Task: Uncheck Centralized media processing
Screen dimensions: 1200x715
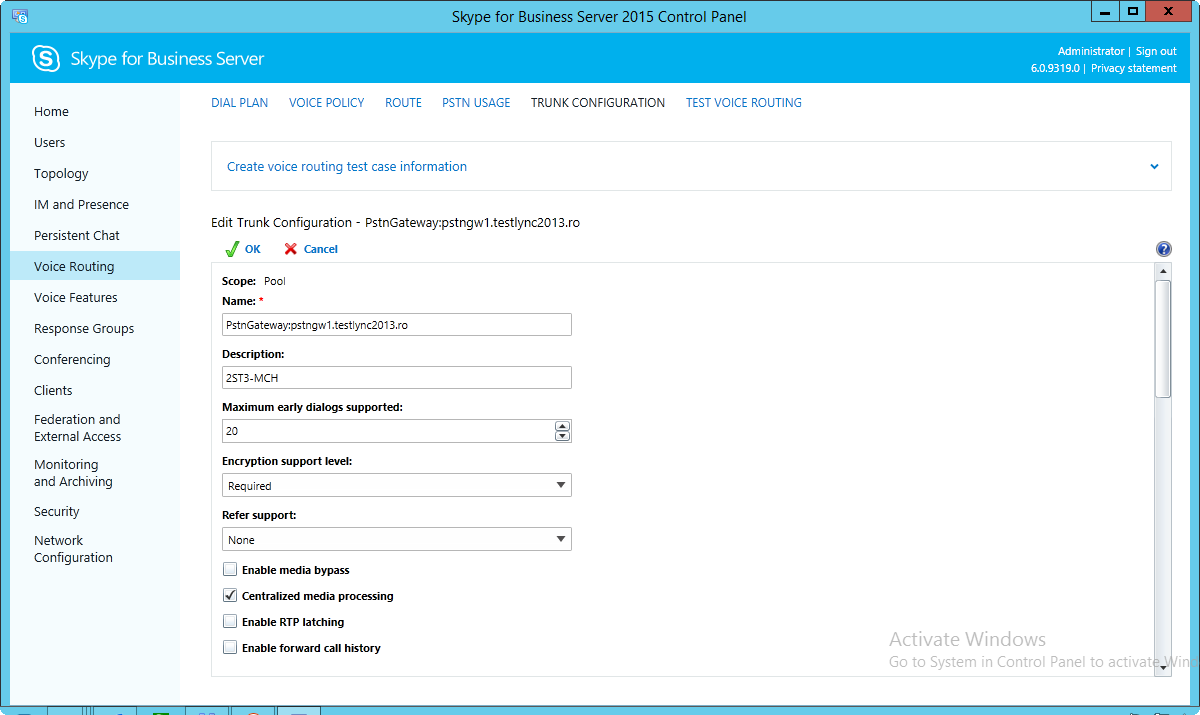Action: 230,596
